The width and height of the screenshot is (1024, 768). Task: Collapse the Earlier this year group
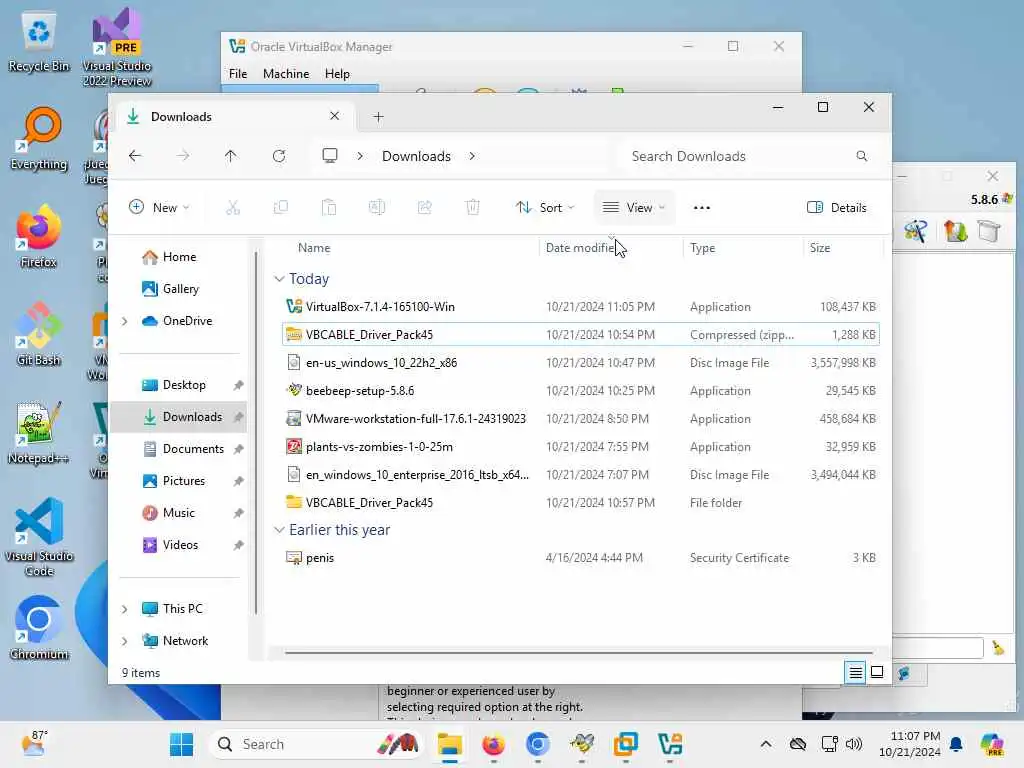pyautogui.click(x=279, y=530)
